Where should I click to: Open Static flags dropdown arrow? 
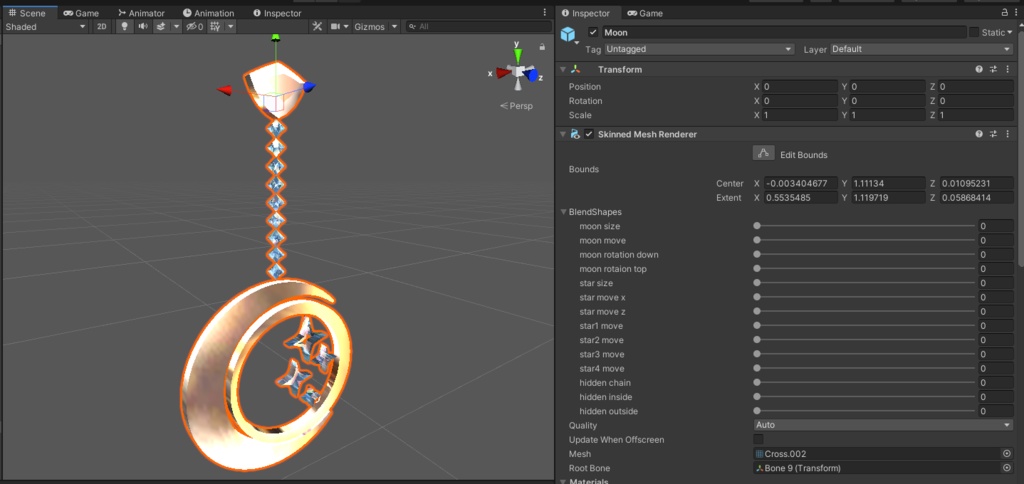tap(1010, 32)
